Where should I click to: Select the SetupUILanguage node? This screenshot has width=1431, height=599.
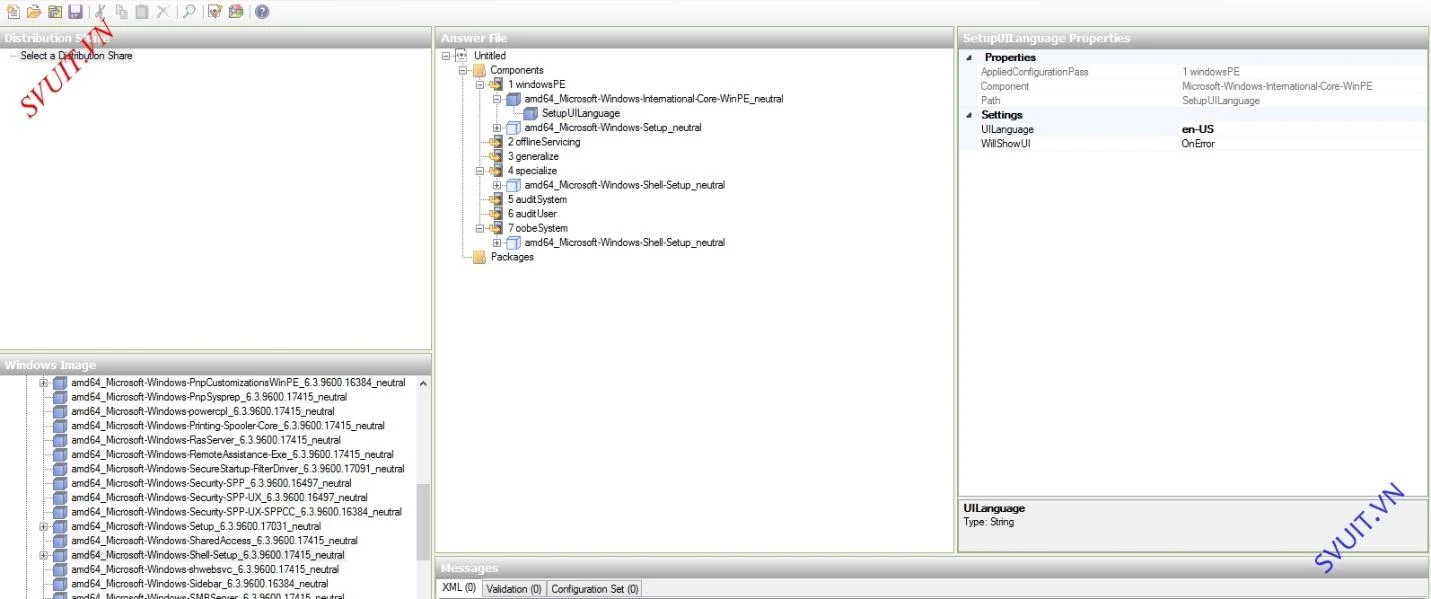(581, 113)
